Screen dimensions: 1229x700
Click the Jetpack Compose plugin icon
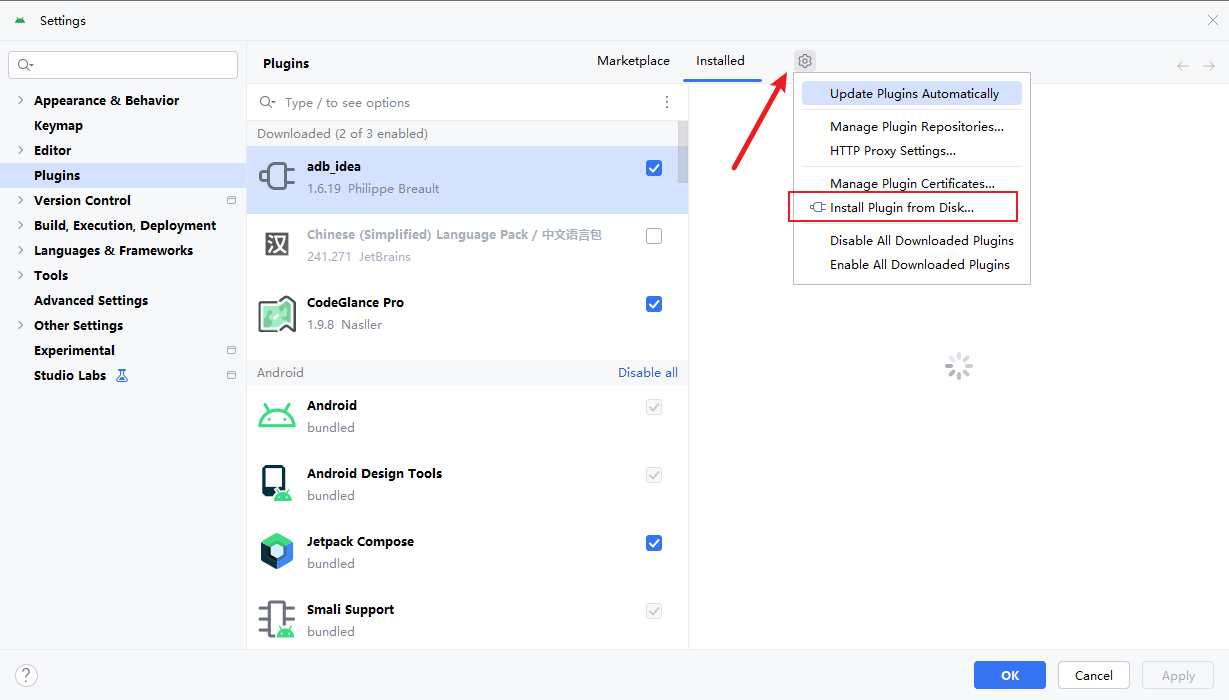(277, 552)
